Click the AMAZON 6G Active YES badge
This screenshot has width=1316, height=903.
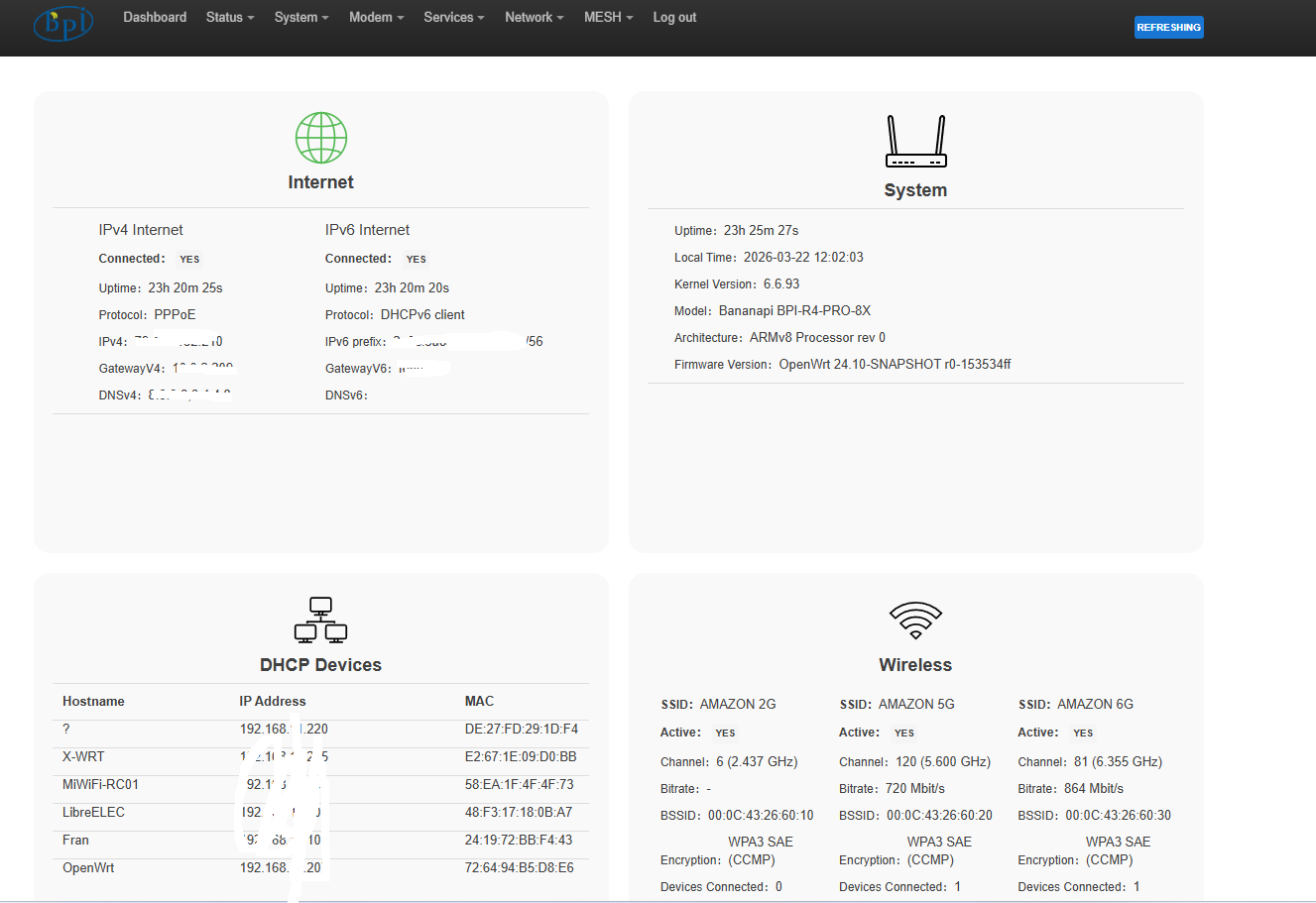[1083, 734]
